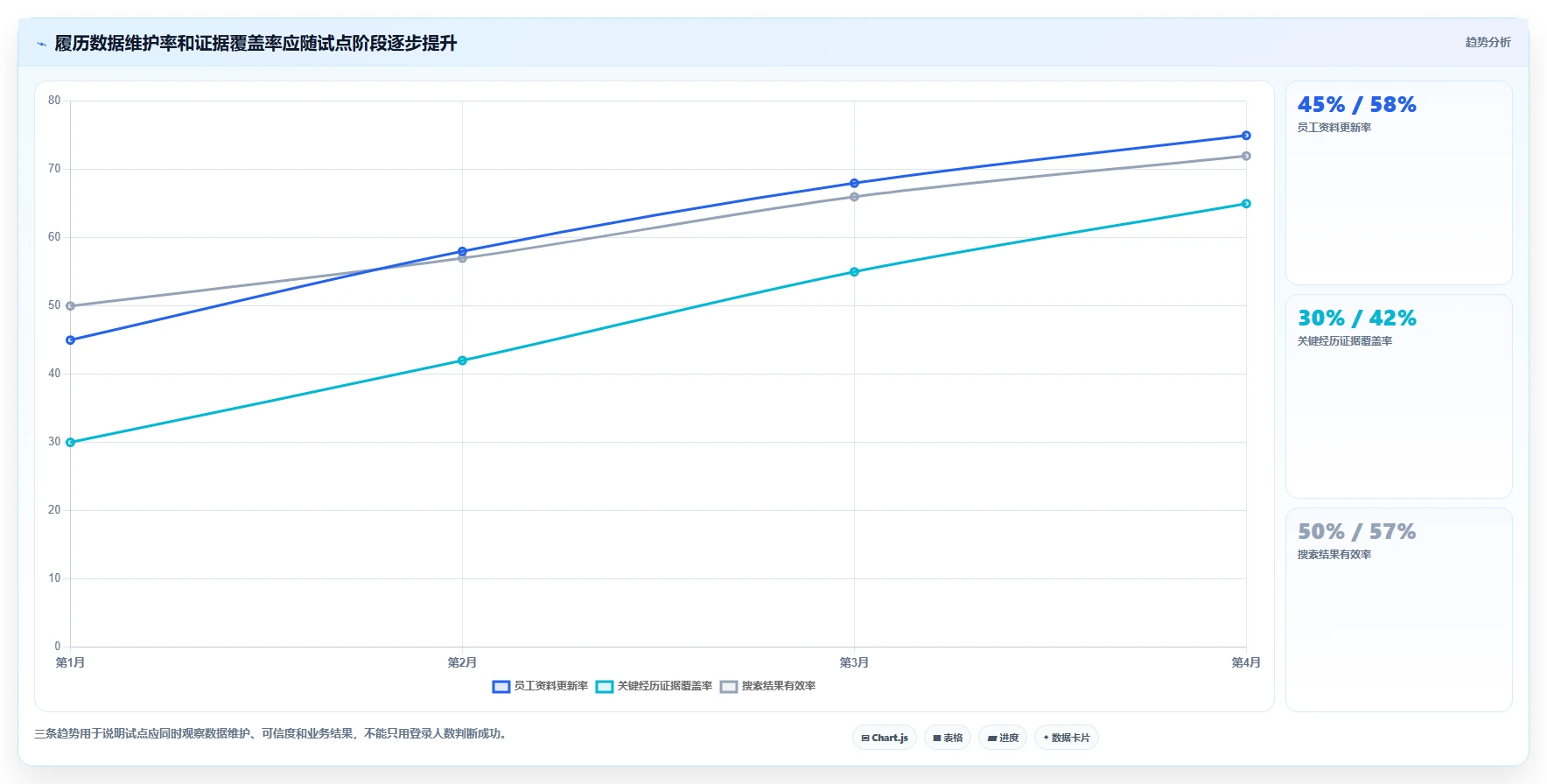
Task: Toggle the 员工资料更新率 legend swatch
Action: coord(501,687)
